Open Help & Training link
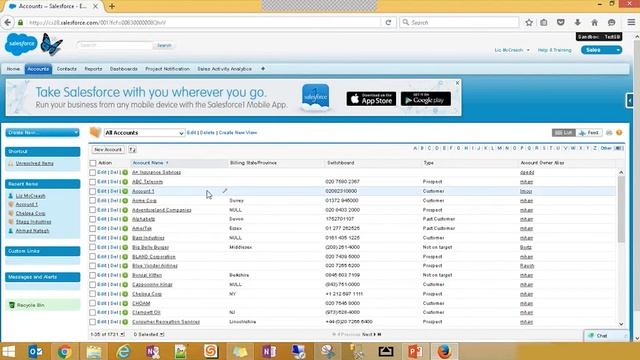This screenshot has height=360, width=640. (554, 50)
